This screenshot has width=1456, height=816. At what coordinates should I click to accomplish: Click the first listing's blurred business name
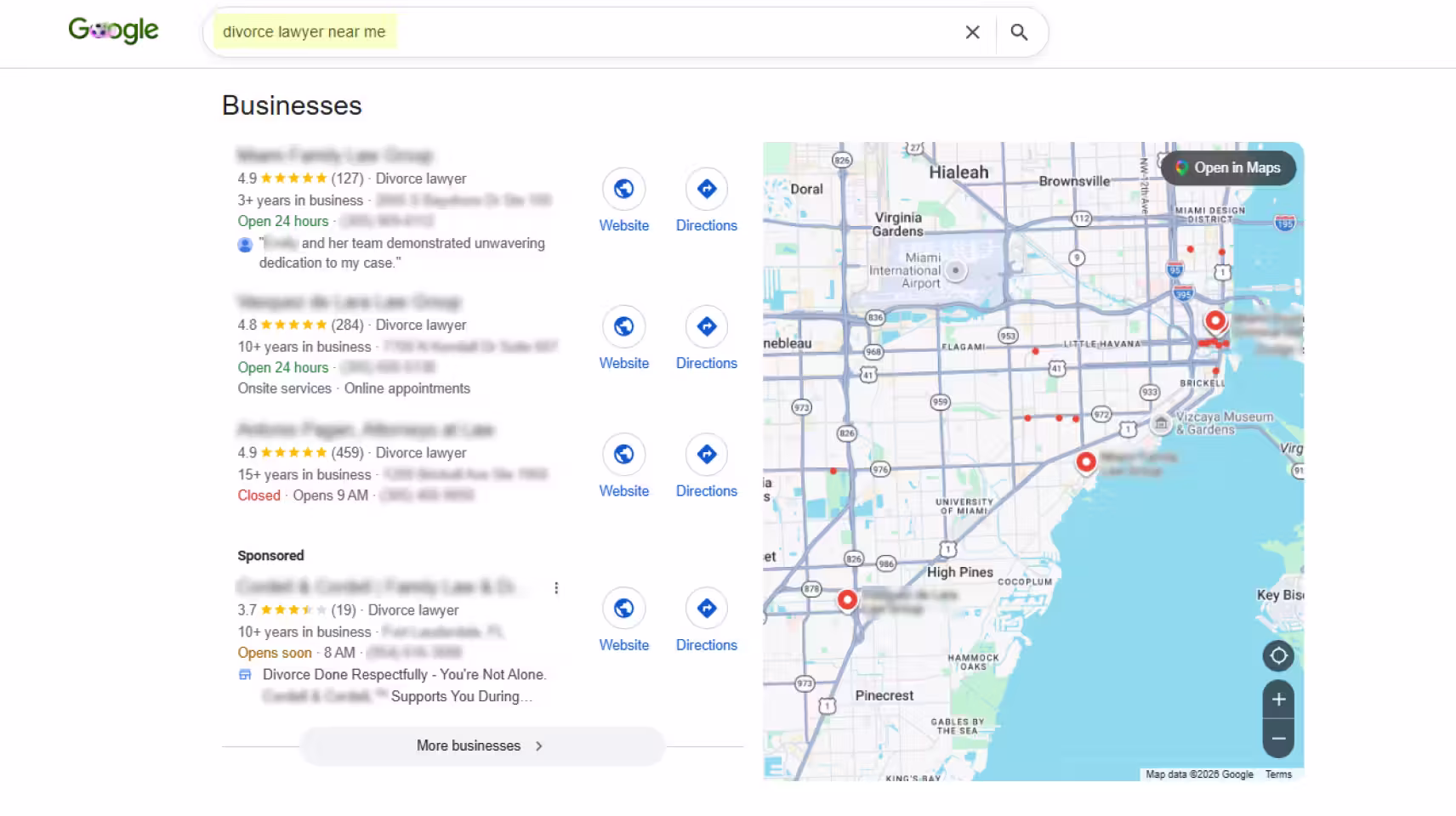(335, 156)
